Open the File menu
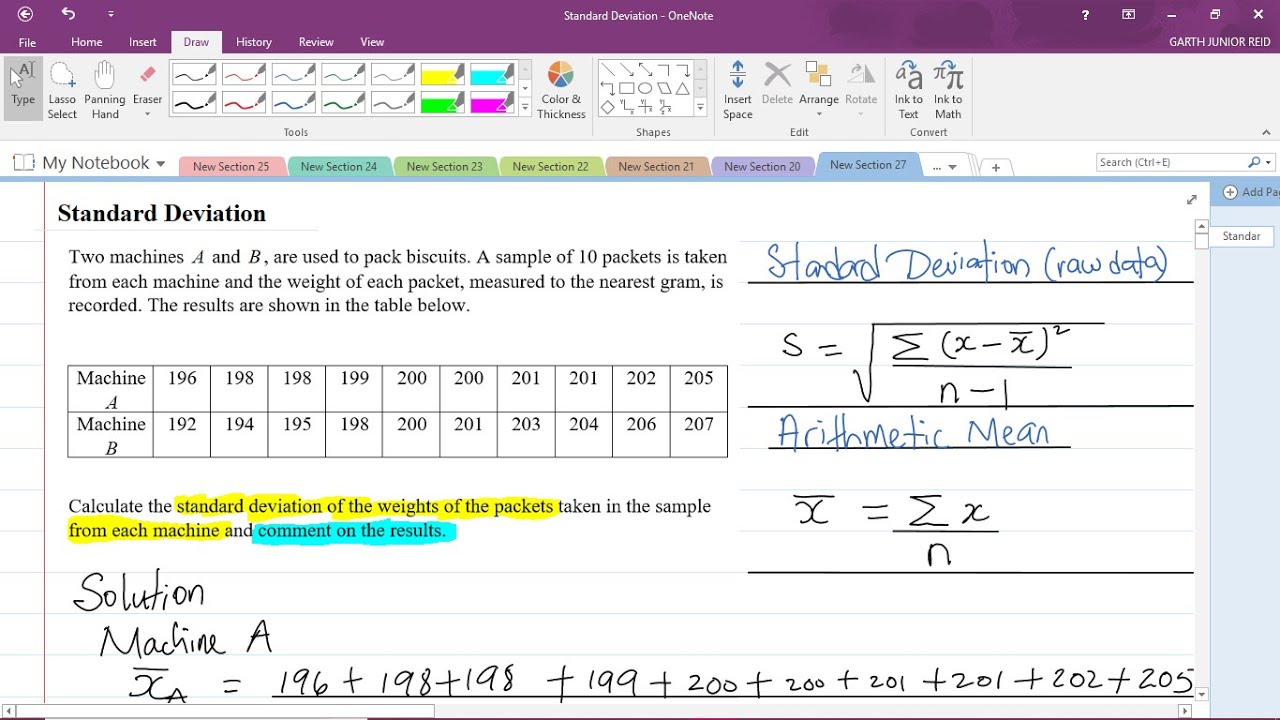The width and height of the screenshot is (1280, 720). pyautogui.click(x=27, y=42)
